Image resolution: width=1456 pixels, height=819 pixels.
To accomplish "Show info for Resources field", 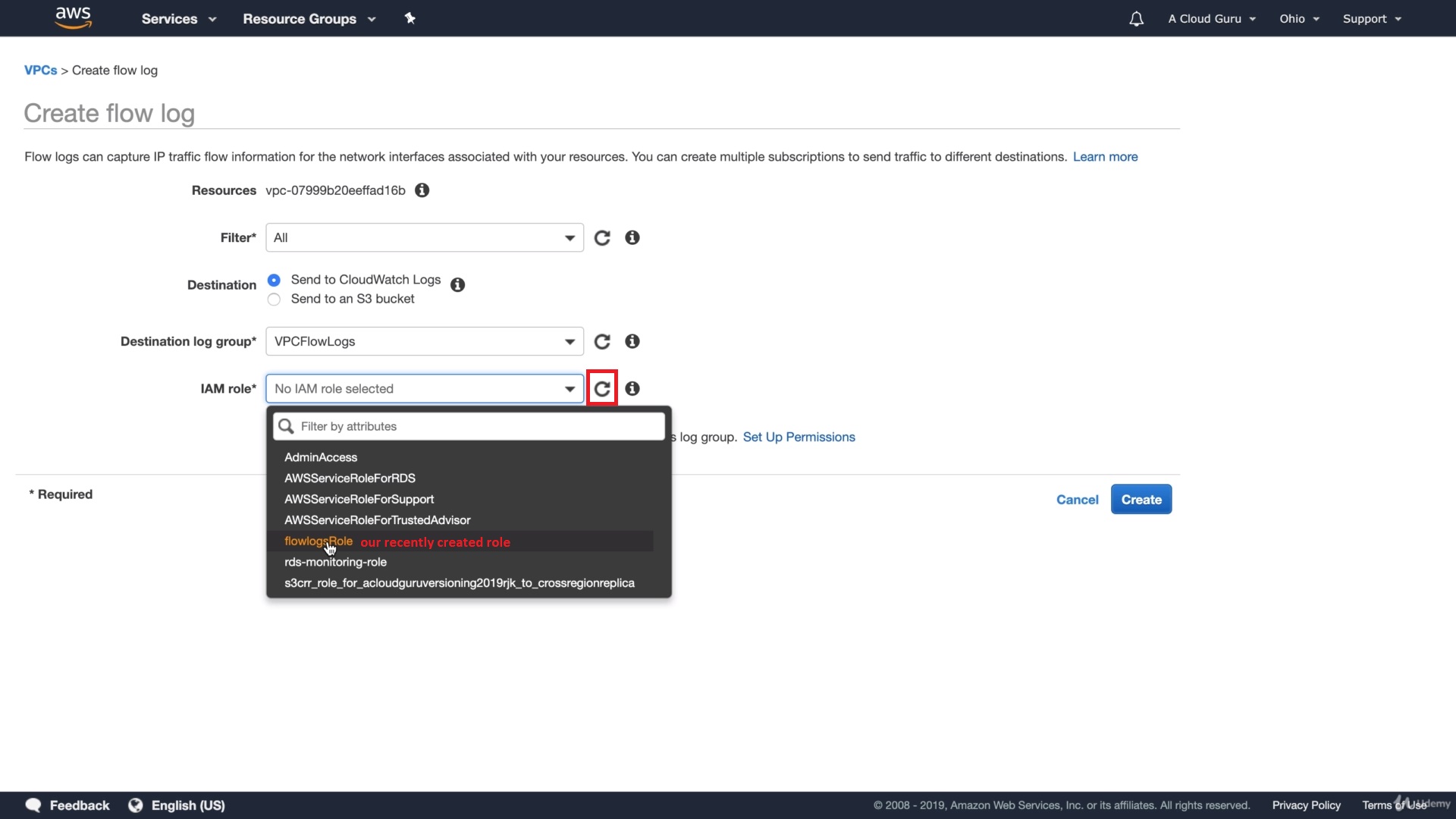I will [422, 190].
